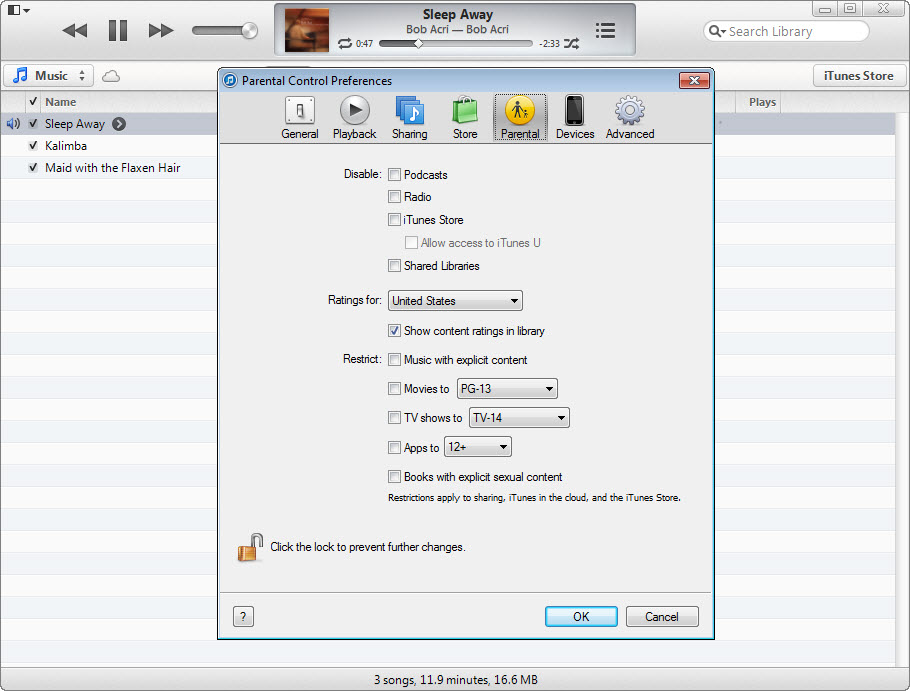Open the Devices preferences tab
This screenshot has width=910, height=691.
[575, 118]
